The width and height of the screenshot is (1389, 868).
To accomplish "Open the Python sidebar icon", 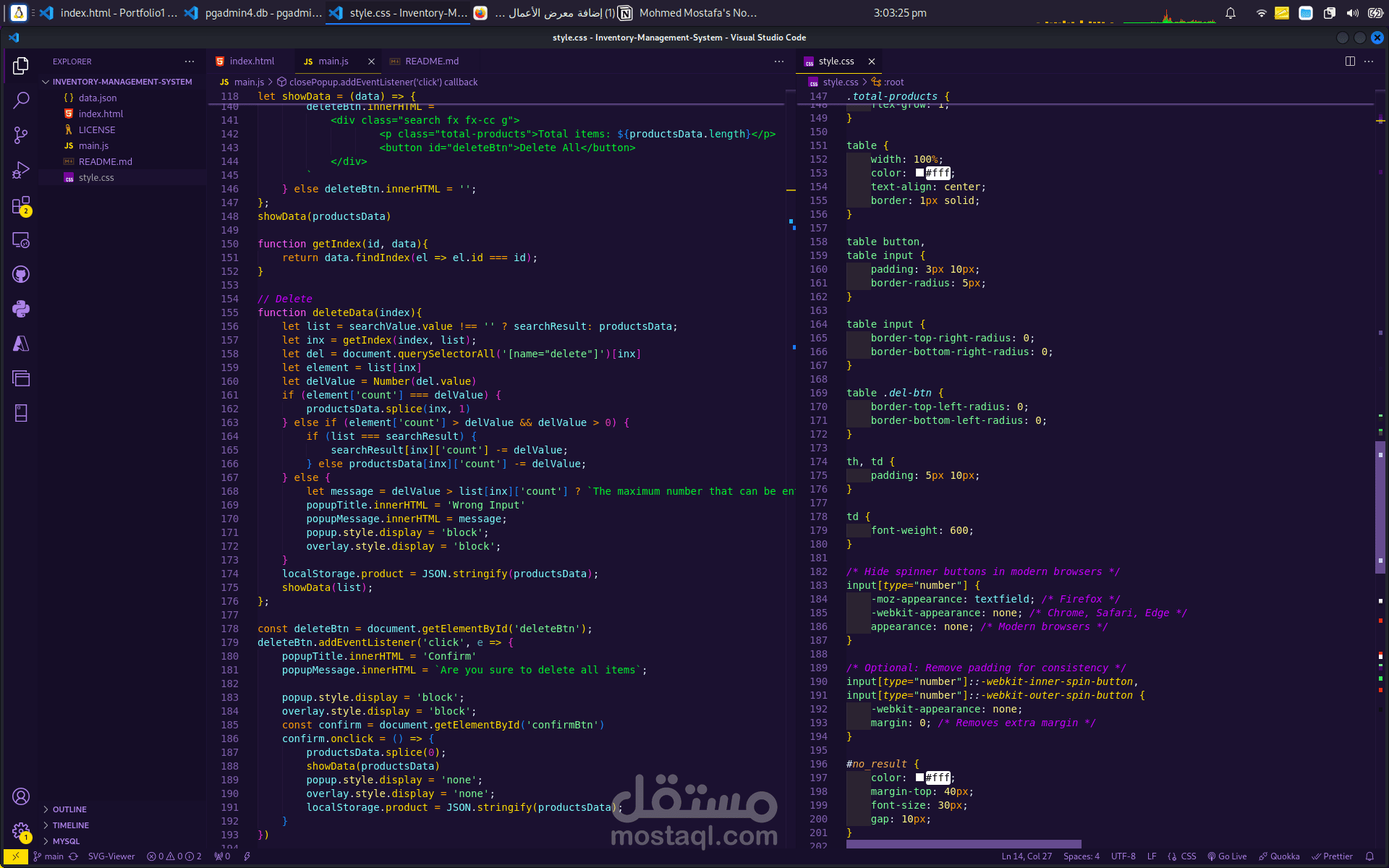I will pos(21,309).
